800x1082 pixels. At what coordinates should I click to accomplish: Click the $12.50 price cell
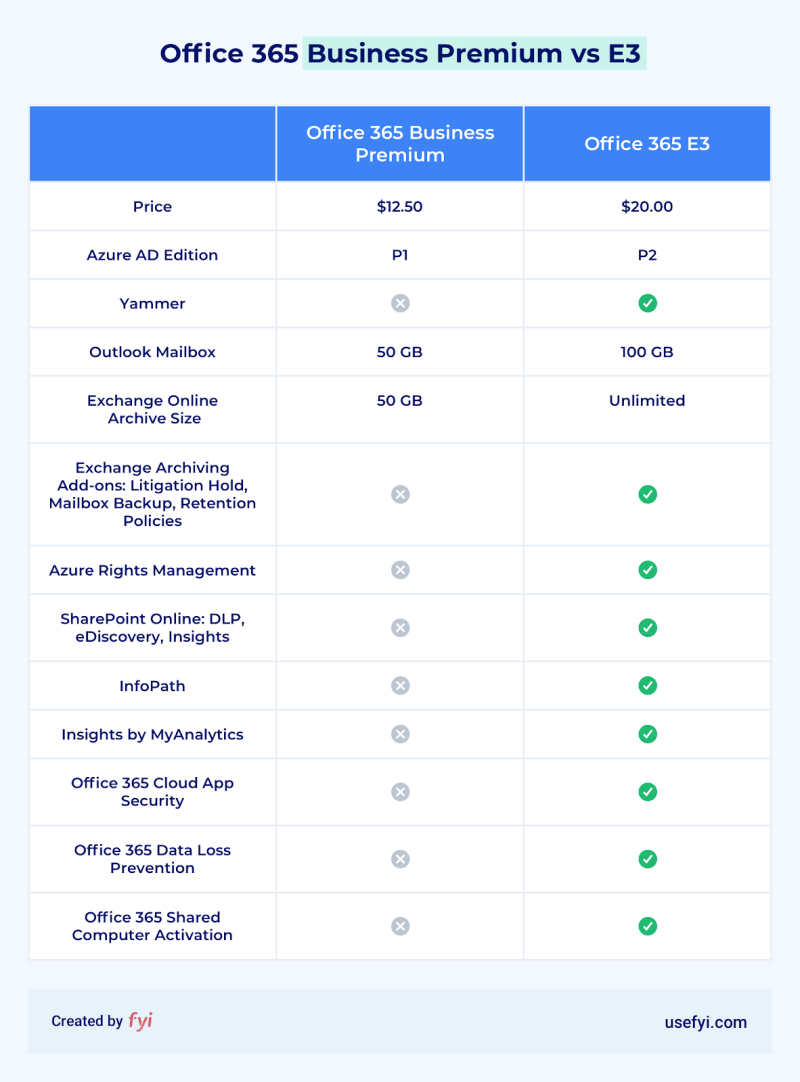400,206
